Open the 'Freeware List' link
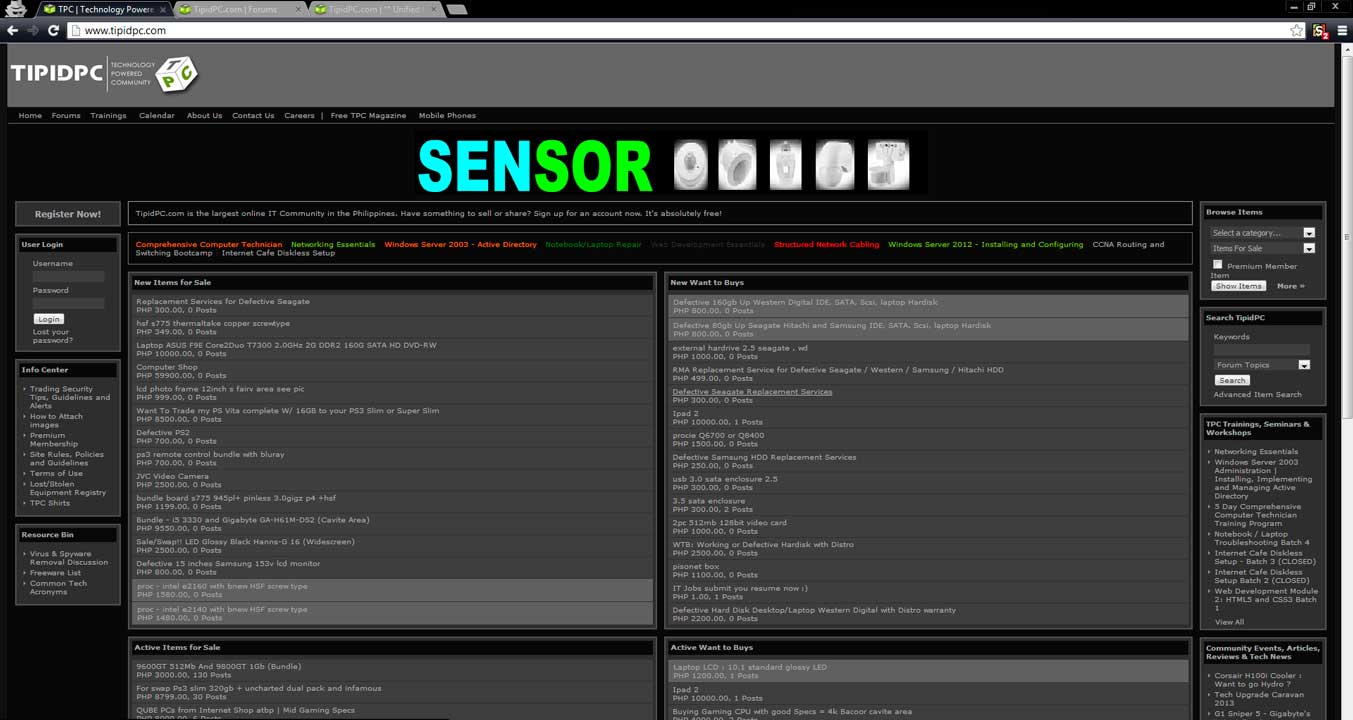 click(x=55, y=573)
